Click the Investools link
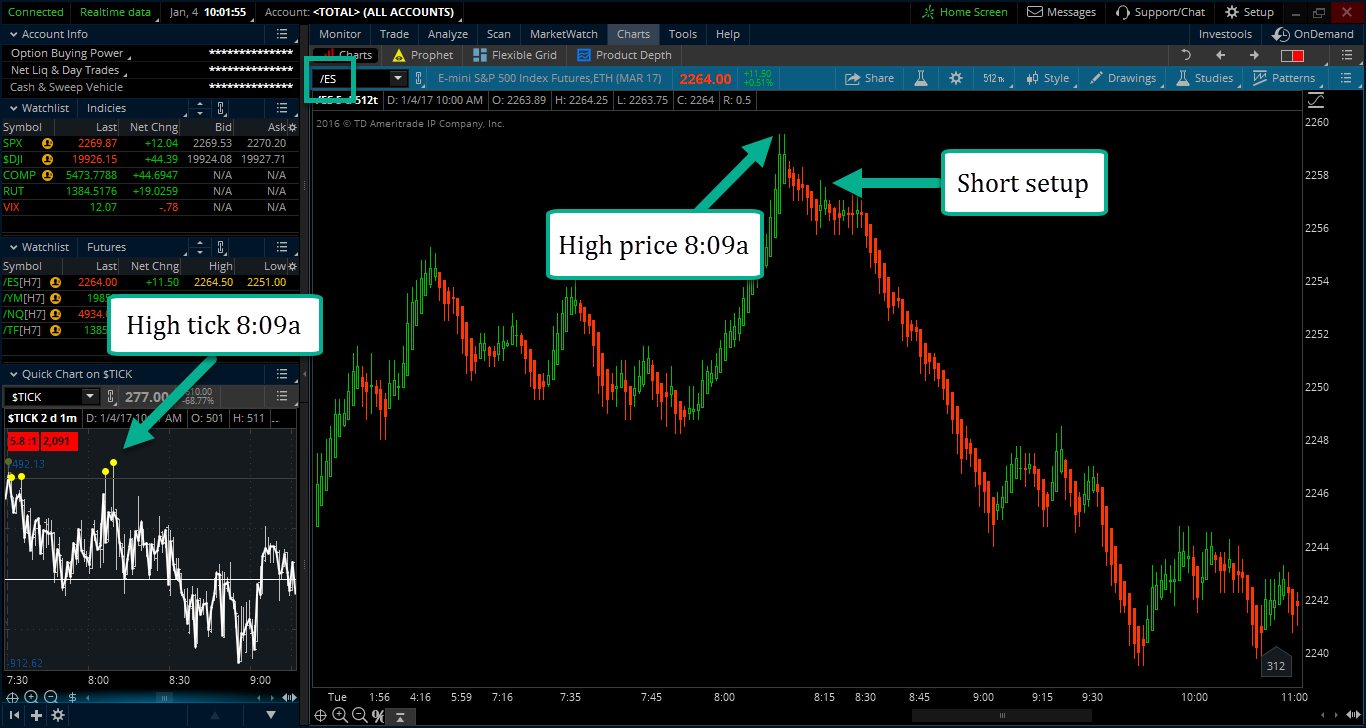Image resolution: width=1366 pixels, height=728 pixels. 1225,34
